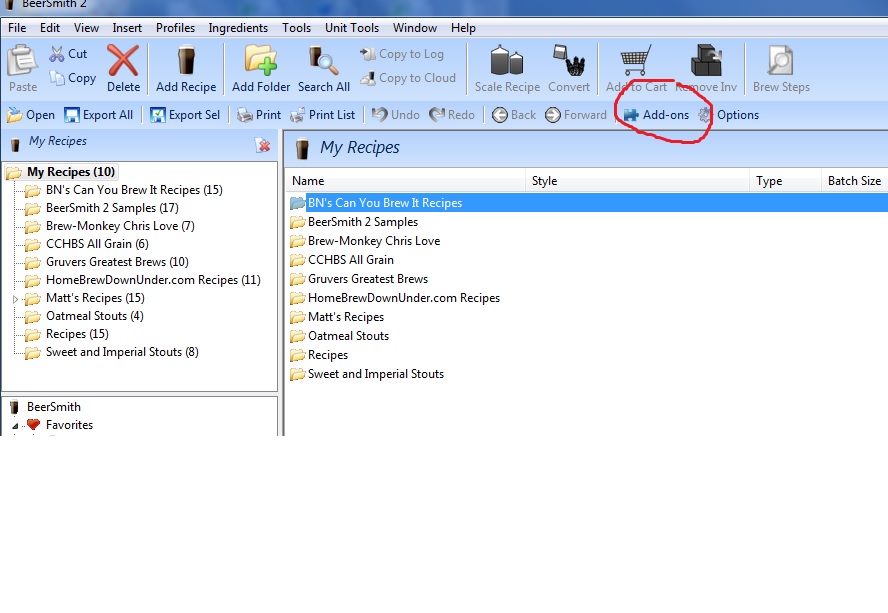Sort list by Style column header
This screenshot has height=613, width=888.
[x=637, y=181]
